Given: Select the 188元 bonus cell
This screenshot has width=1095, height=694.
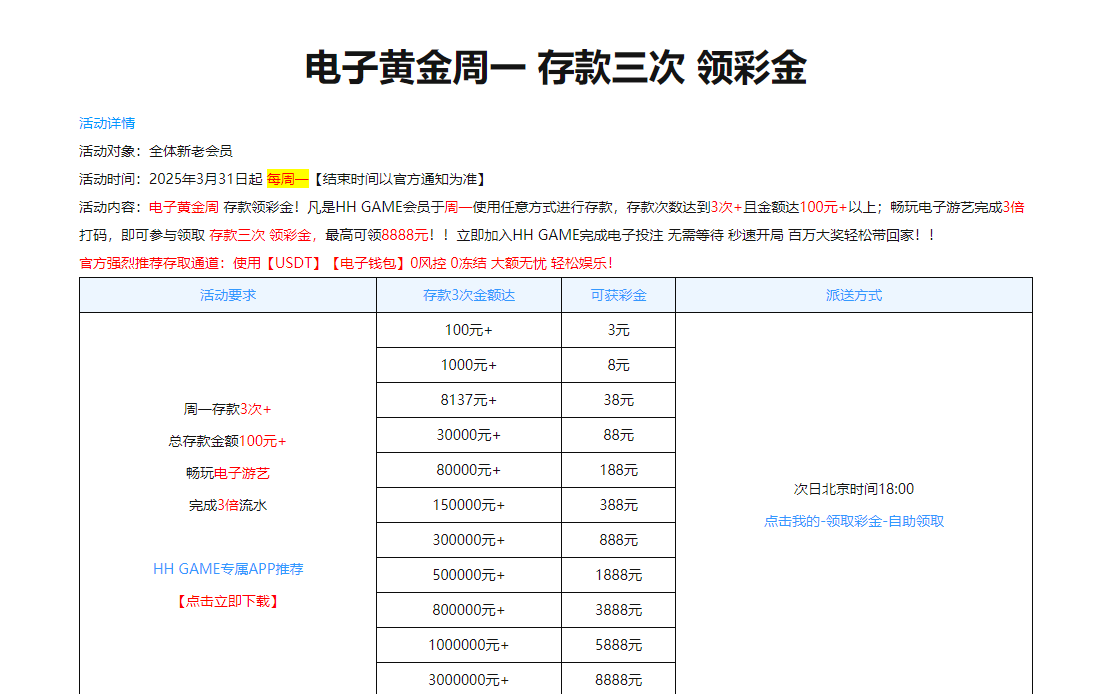Looking at the screenshot, I should point(618,470).
